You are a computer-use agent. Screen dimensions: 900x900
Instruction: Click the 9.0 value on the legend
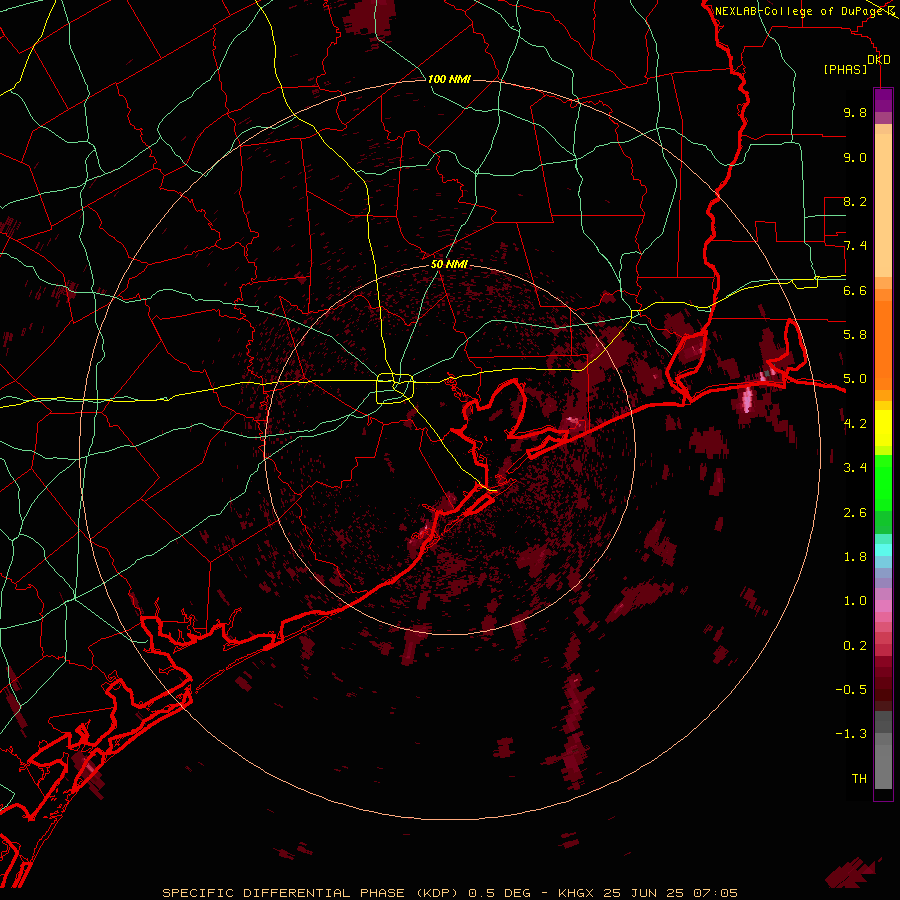[x=855, y=157]
